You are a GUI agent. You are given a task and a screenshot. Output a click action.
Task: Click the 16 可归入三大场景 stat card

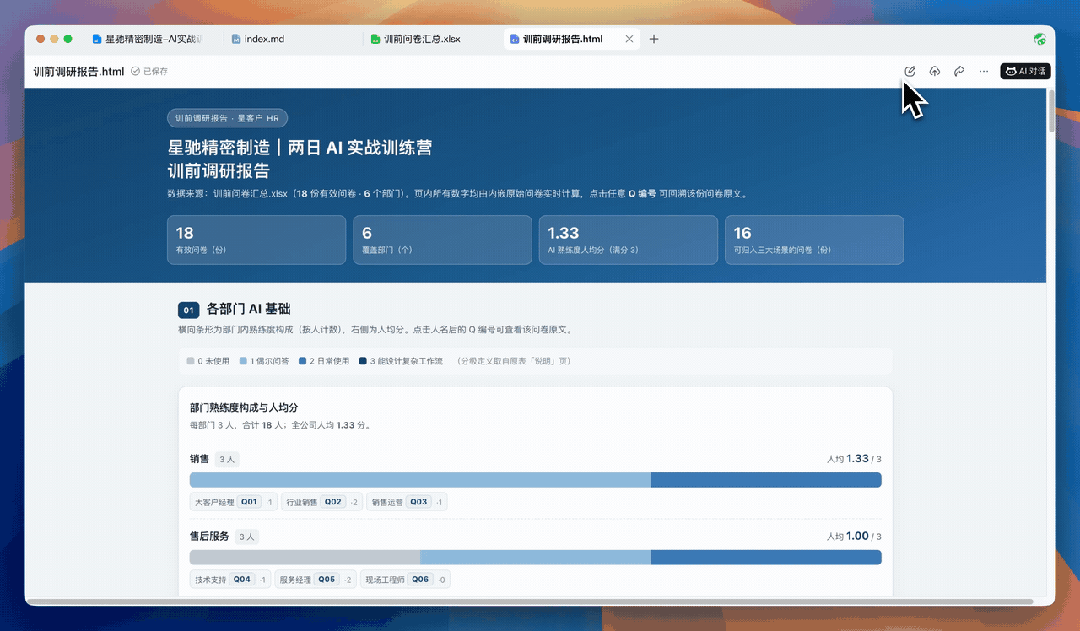coord(814,240)
